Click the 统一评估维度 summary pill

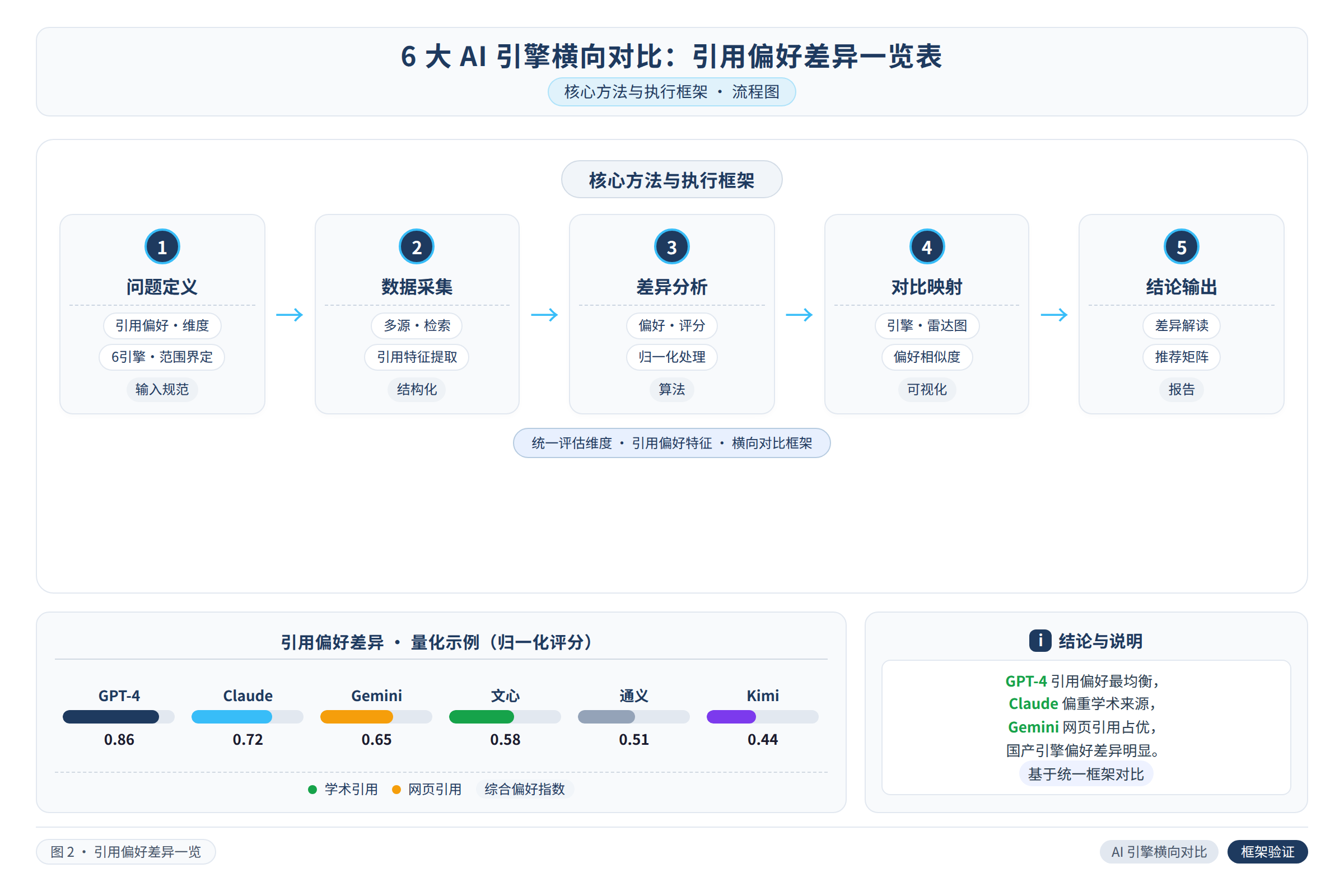(672, 443)
